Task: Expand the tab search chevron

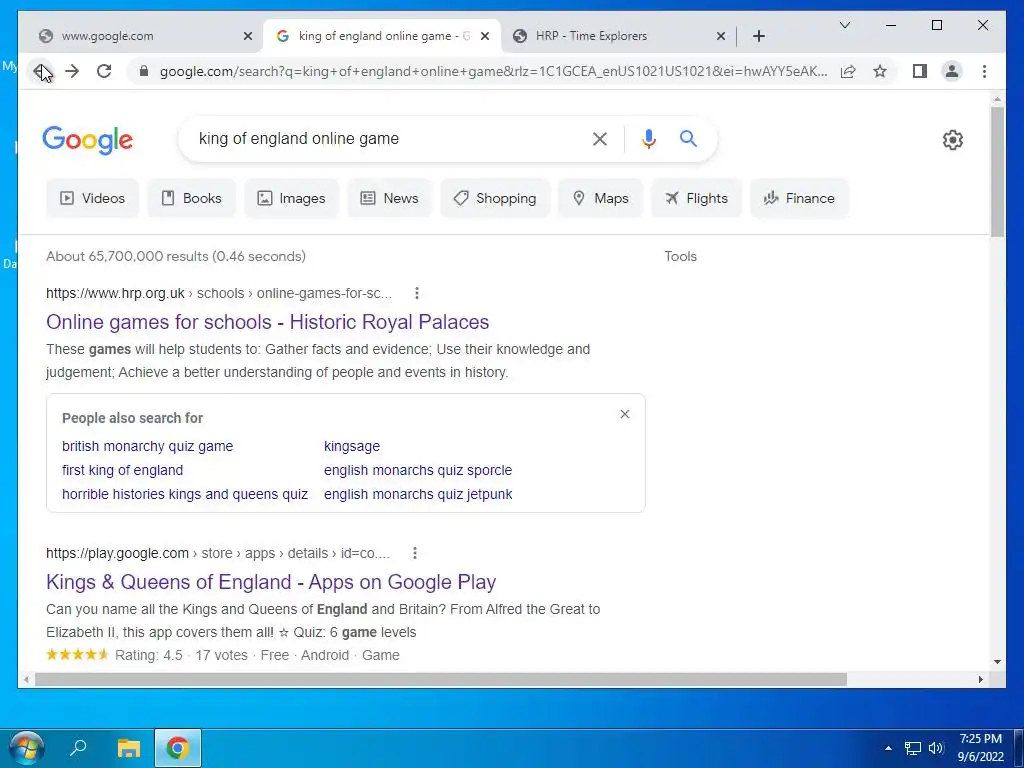Action: point(844,25)
